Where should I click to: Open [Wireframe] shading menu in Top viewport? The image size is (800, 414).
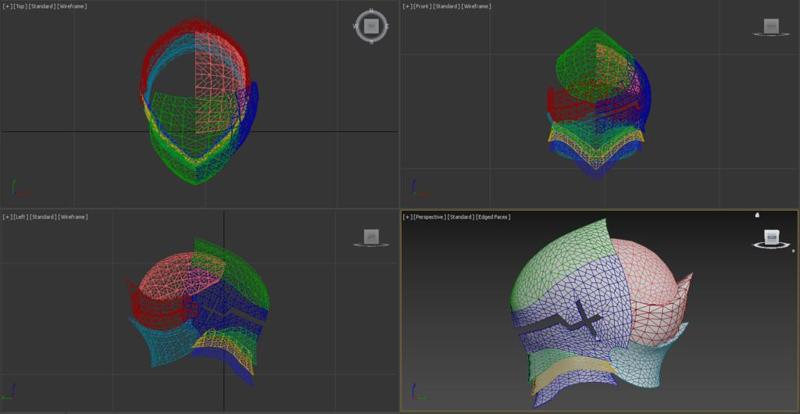pyautogui.click(x=72, y=6)
